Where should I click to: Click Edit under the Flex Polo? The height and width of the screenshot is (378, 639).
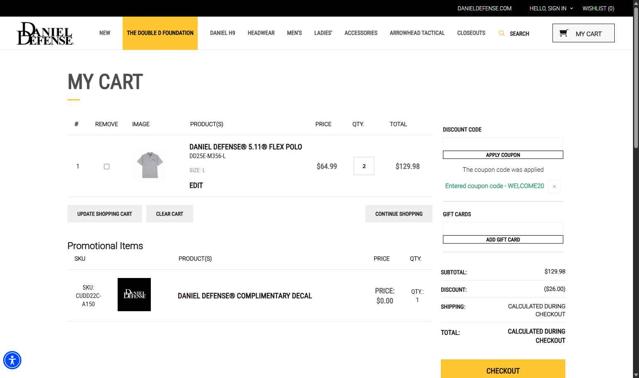click(x=196, y=185)
